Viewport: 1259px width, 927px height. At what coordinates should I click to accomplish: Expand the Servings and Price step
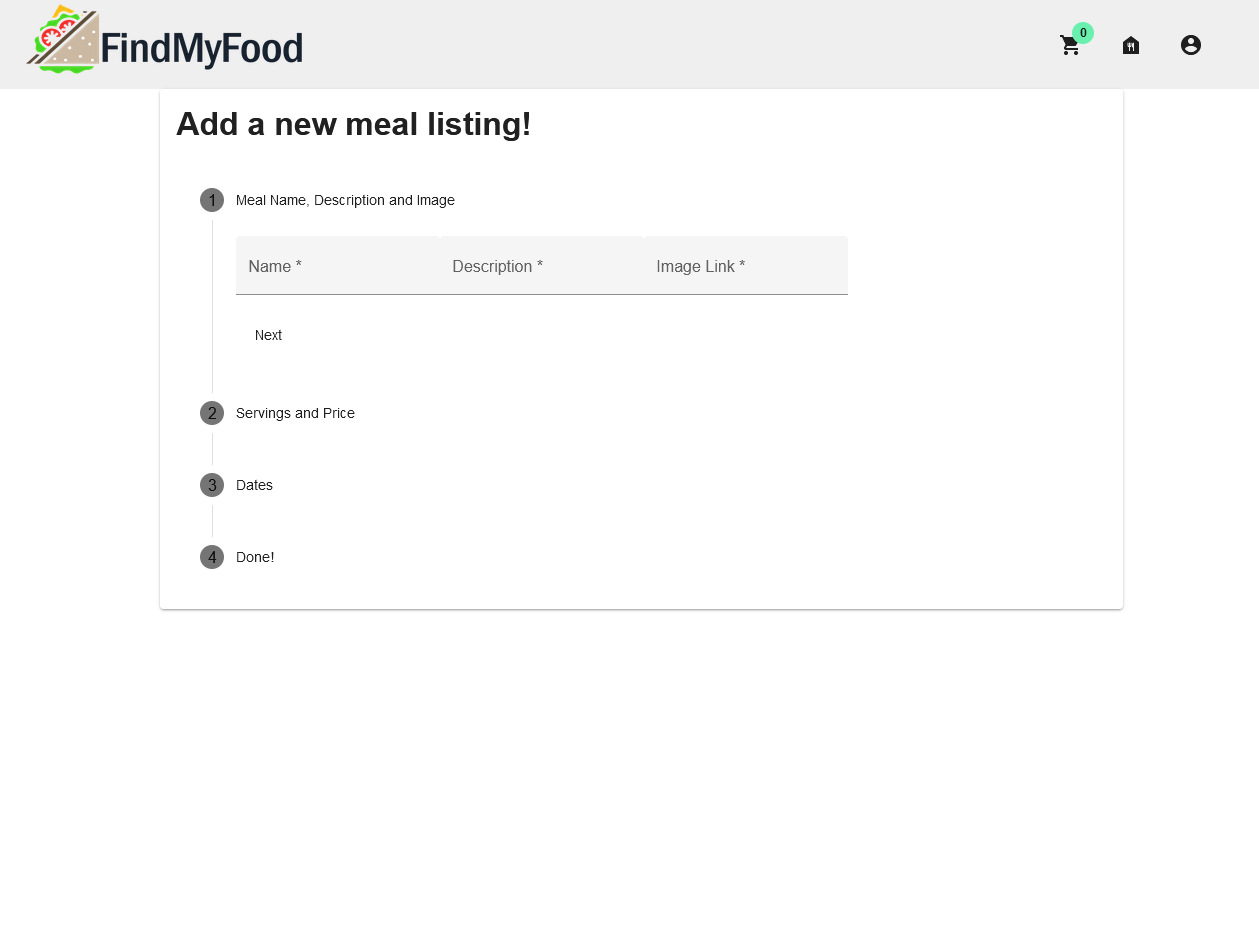[295, 413]
